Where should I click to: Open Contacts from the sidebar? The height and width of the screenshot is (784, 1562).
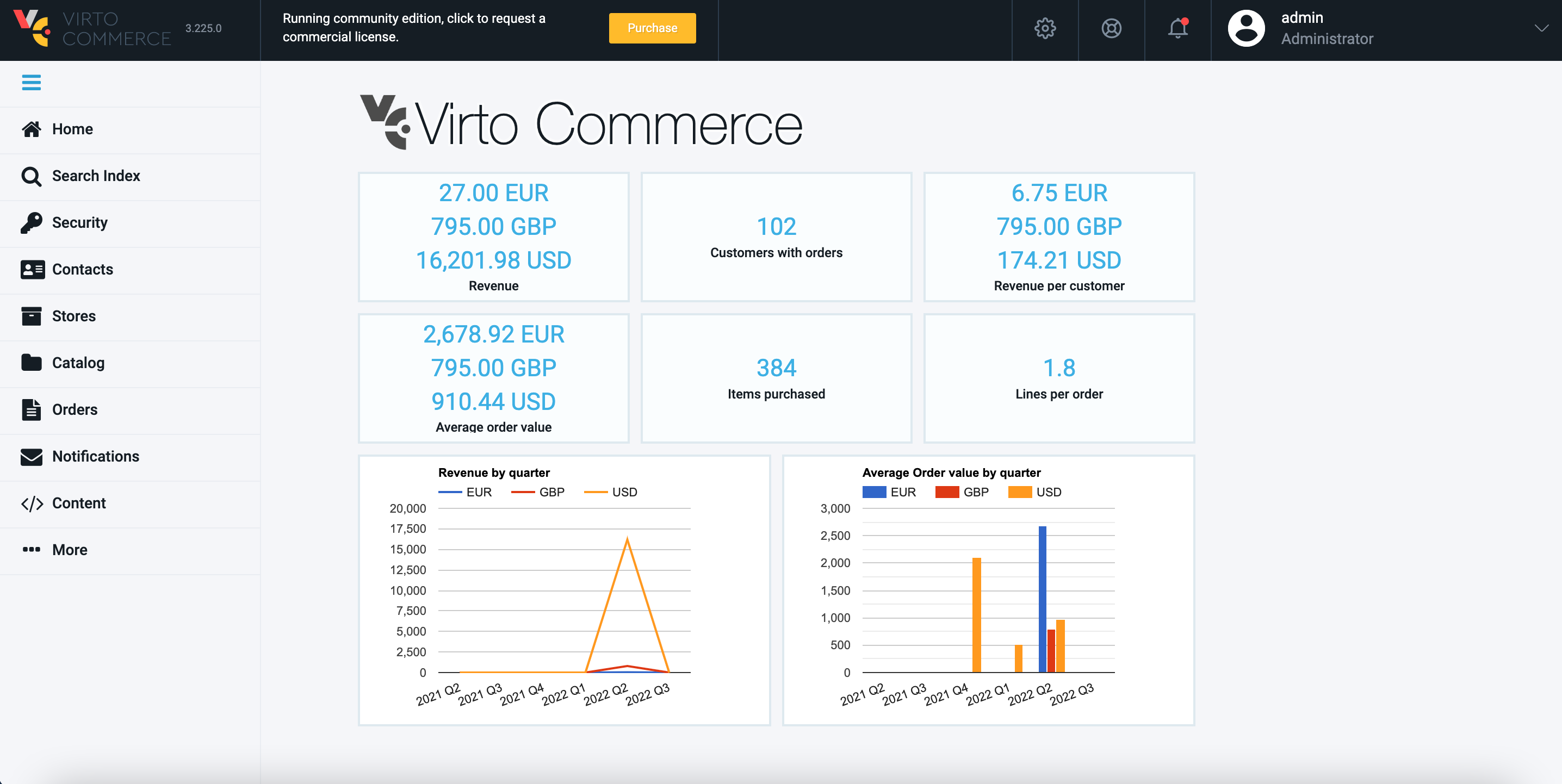point(82,269)
